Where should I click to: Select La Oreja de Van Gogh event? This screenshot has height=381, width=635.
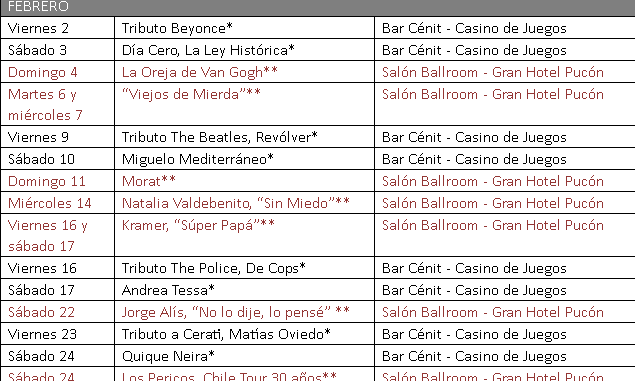click(245, 72)
